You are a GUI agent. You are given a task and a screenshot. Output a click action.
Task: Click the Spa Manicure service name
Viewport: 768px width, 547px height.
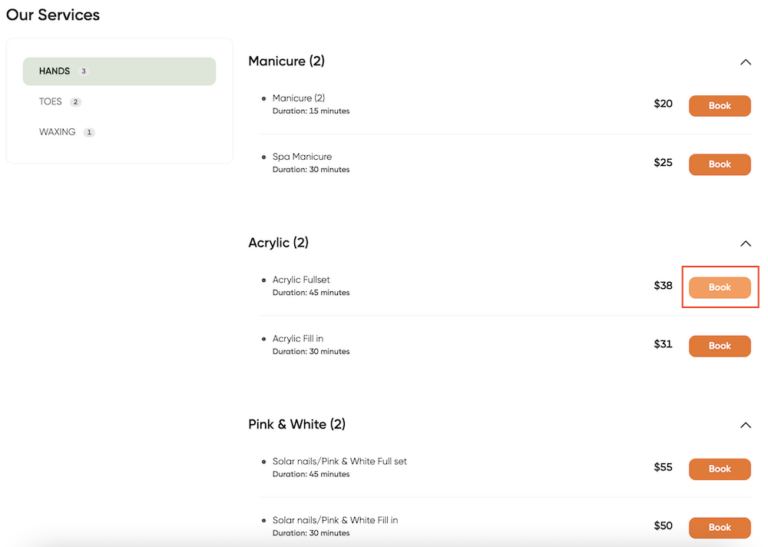[x=302, y=157]
